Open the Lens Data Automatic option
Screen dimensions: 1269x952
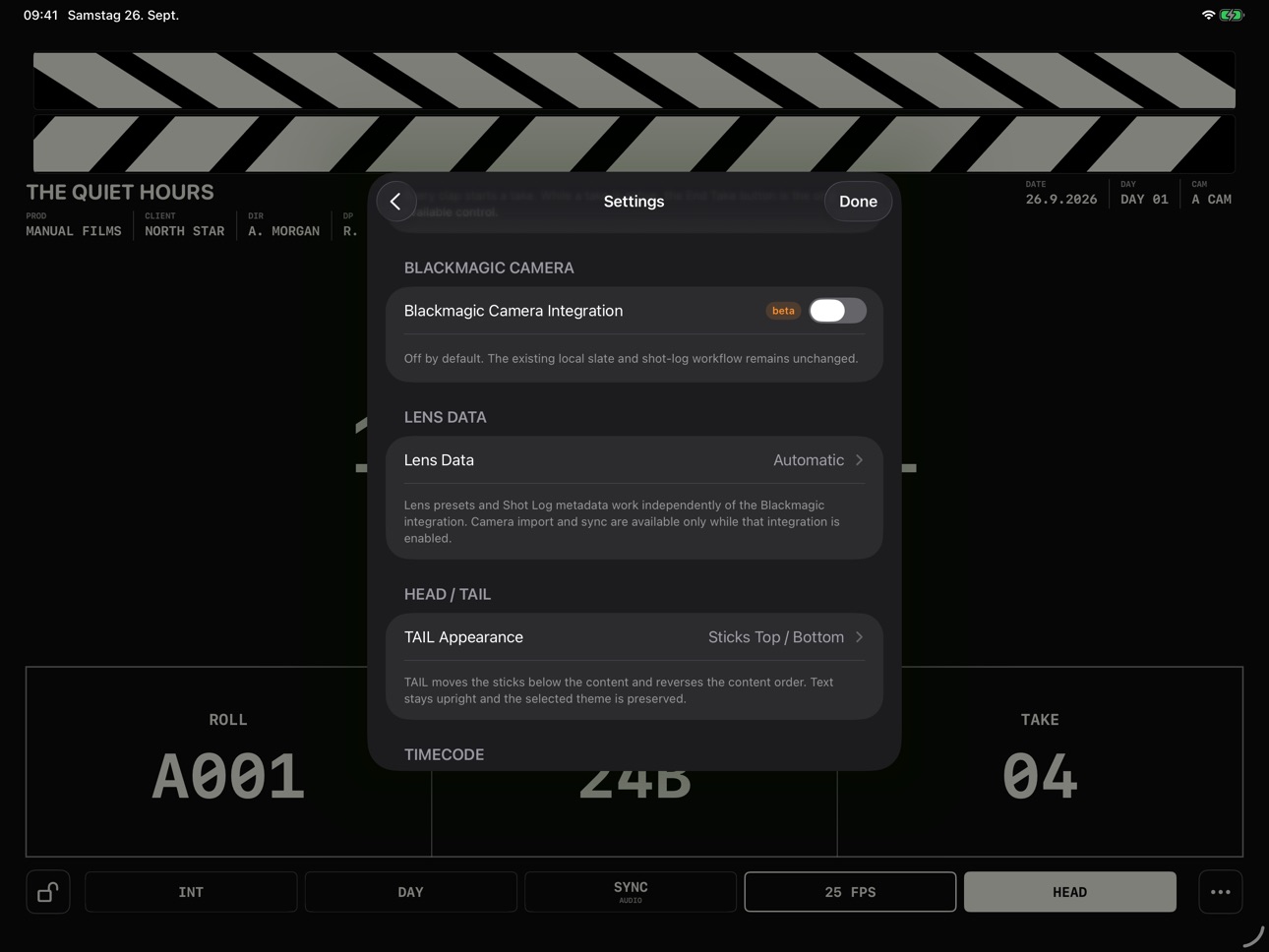[x=634, y=460]
